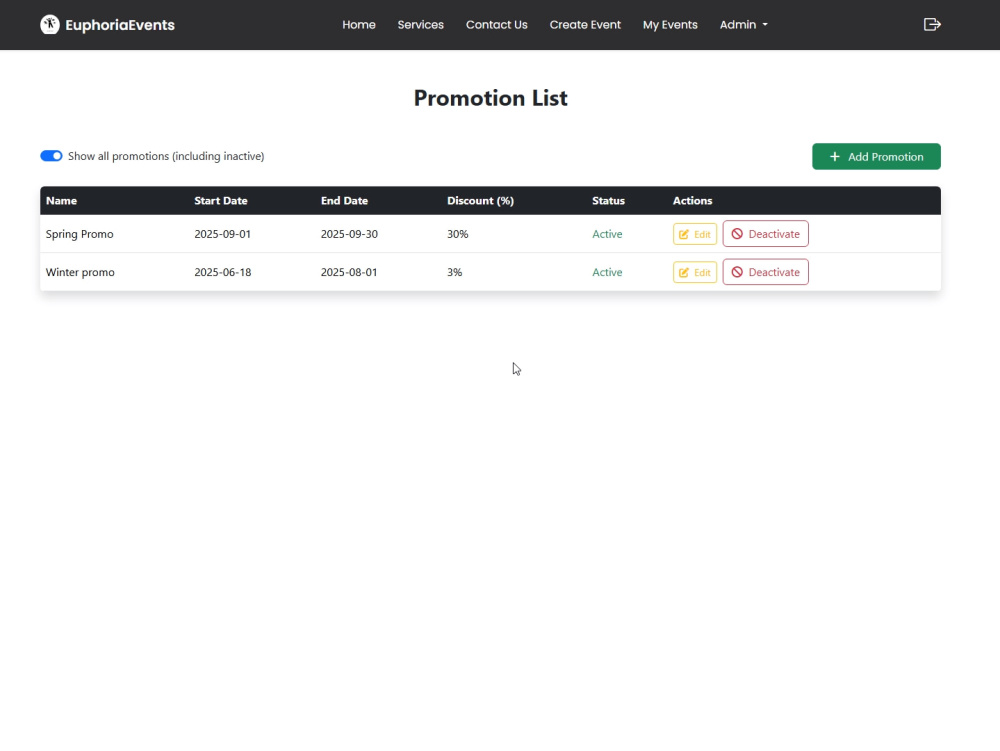Screen dimensions: 1000x751
Task: Select the Winter promo name cell
Action: click(80, 272)
